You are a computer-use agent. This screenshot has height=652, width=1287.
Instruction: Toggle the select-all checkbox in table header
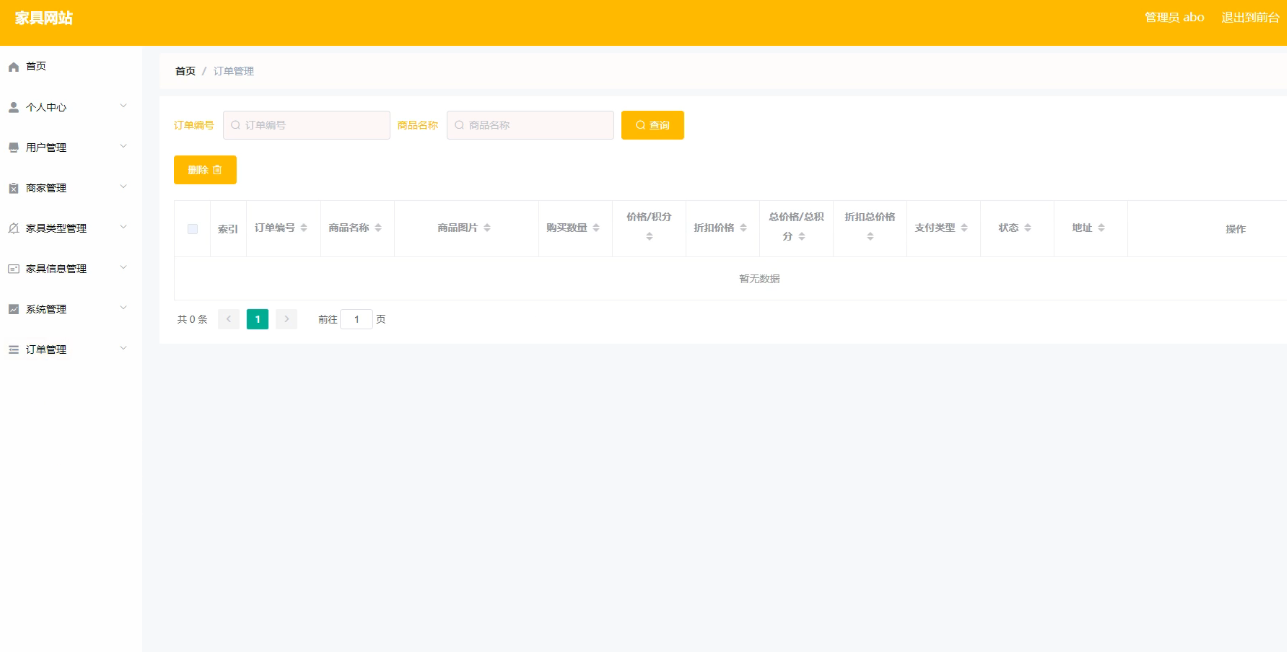coord(193,229)
